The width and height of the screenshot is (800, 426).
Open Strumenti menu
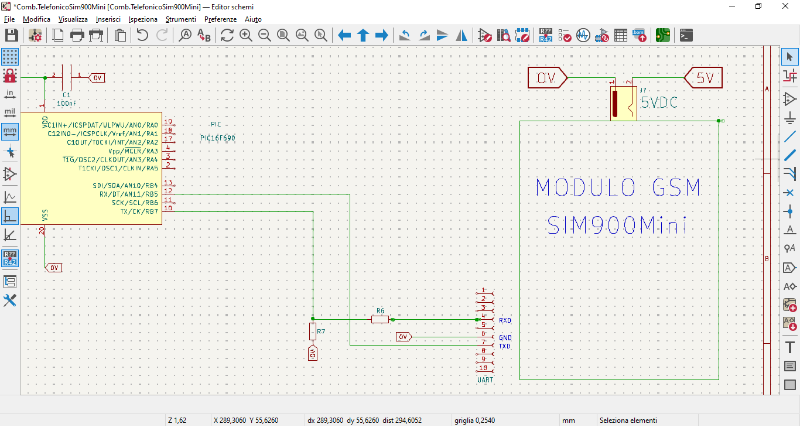click(181, 19)
